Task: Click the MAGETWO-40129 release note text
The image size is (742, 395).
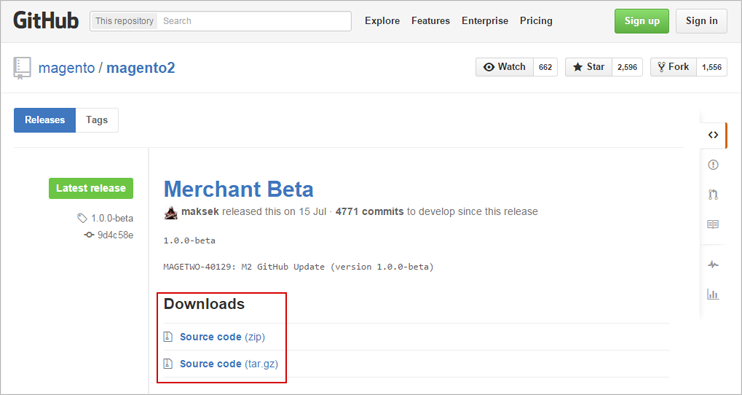Action: point(299,267)
